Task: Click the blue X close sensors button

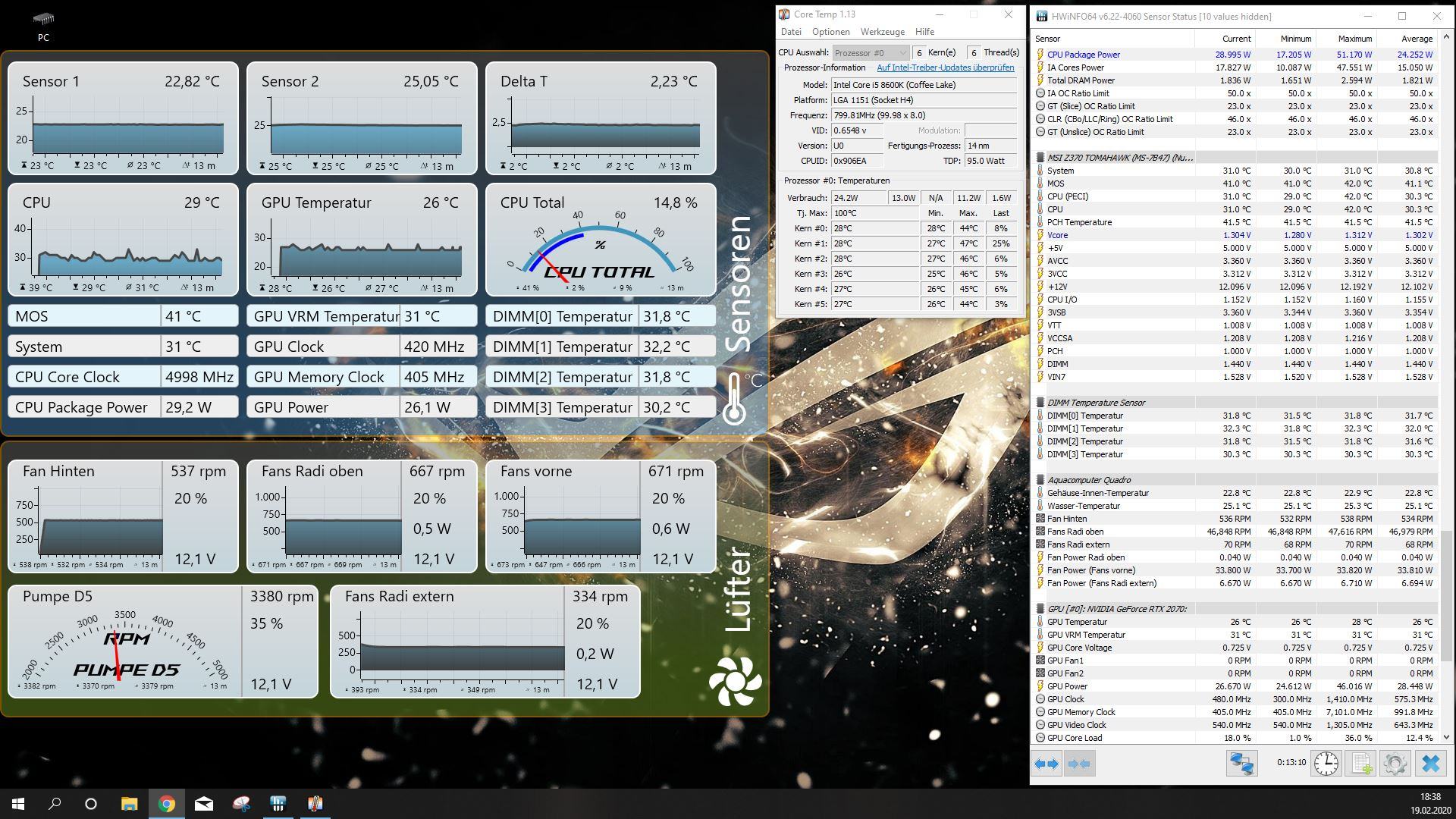Action: click(x=1430, y=764)
